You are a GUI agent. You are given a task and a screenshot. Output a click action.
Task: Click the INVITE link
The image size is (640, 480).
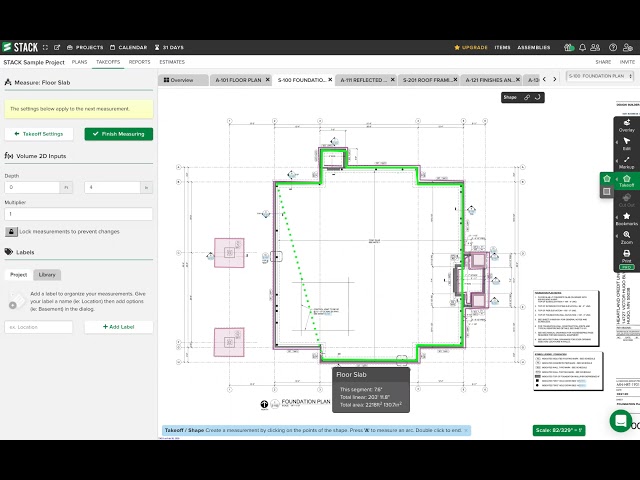pyautogui.click(x=627, y=62)
